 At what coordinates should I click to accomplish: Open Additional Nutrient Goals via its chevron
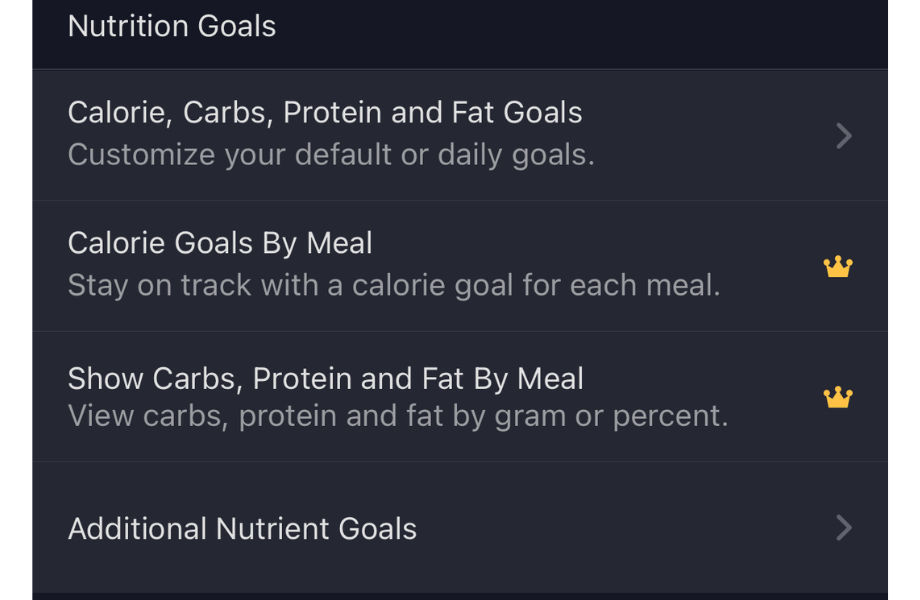(x=843, y=528)
